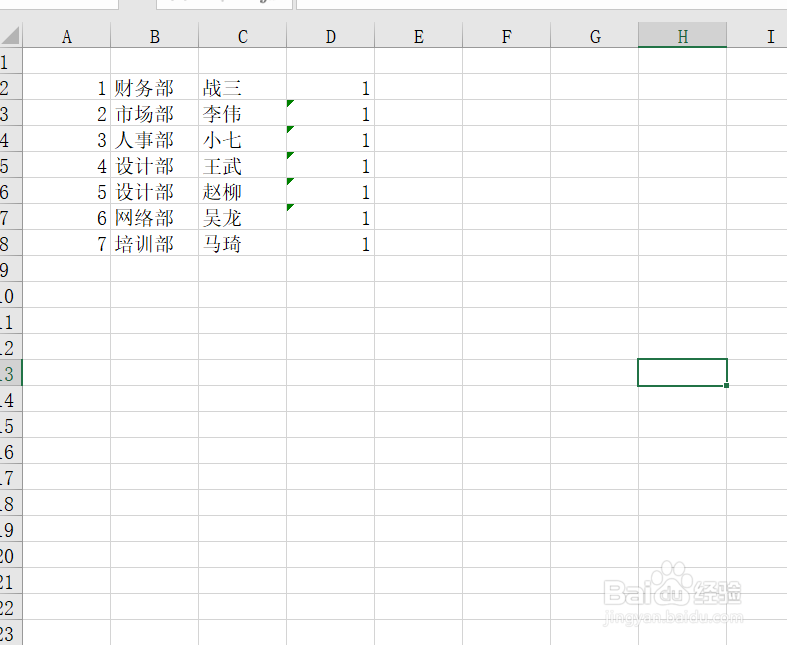Click cell B6 with 设计部 beside 赵柳
Screen dimensions: 787x645
[x=155, y=191]
